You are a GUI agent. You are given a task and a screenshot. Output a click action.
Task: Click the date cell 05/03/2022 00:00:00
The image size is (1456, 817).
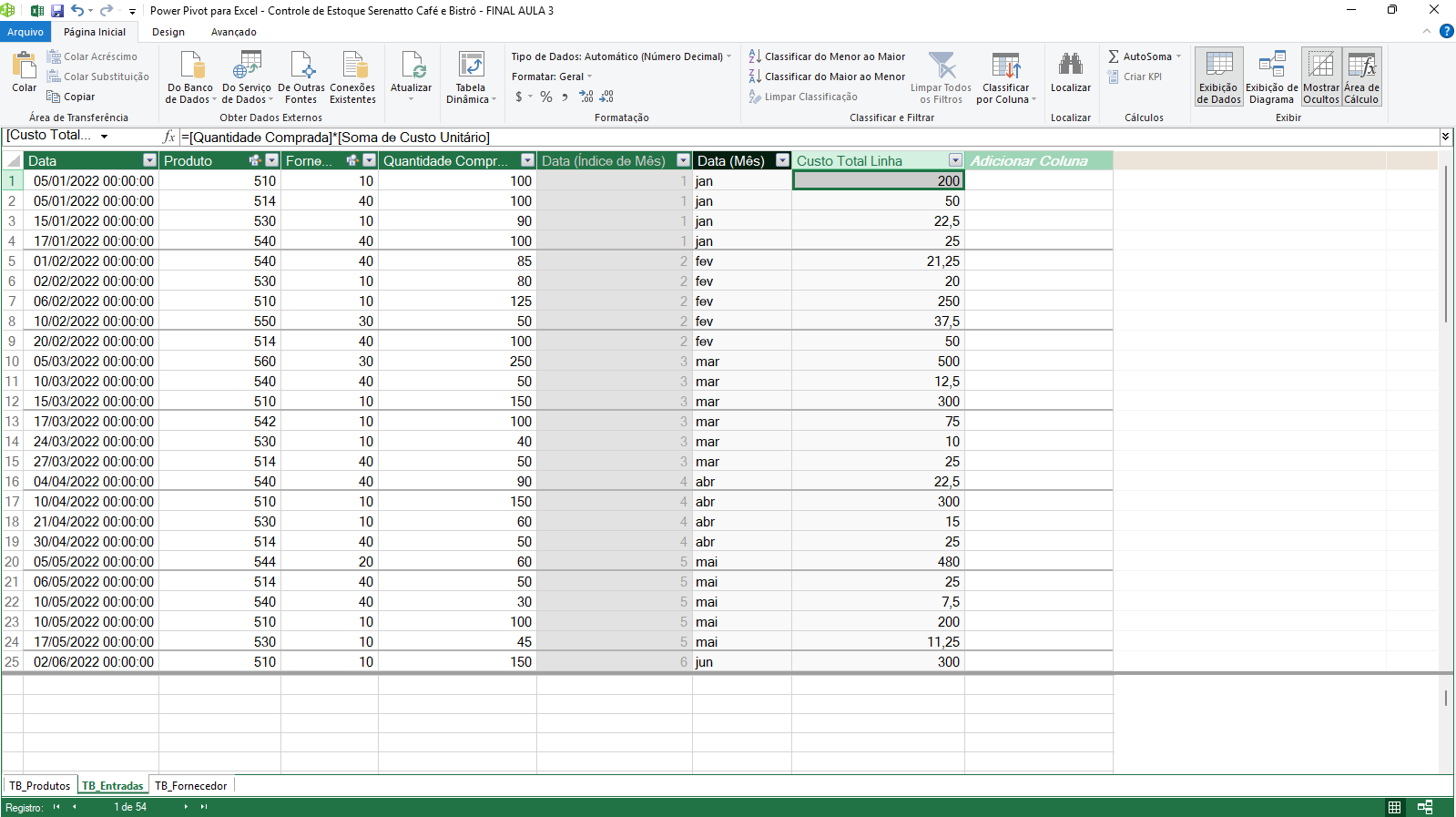coord(91,362)
